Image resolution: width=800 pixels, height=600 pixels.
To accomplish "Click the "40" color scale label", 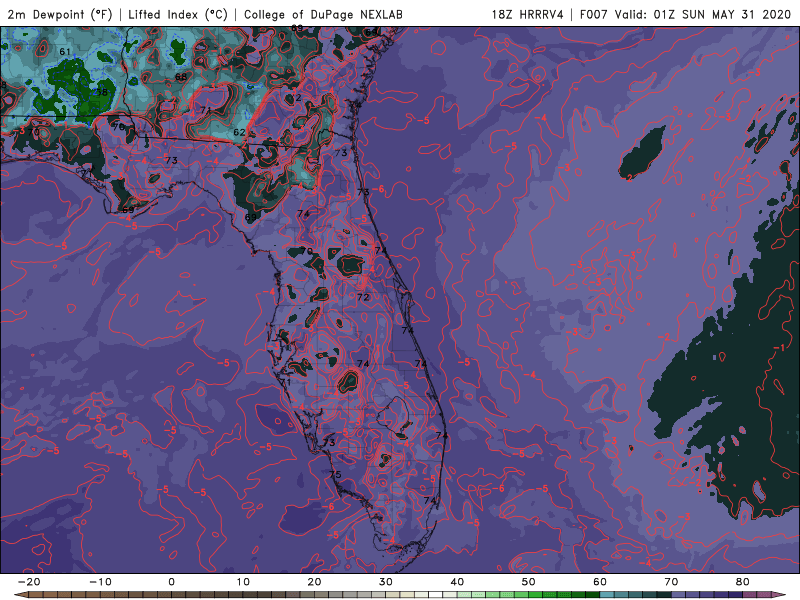I will coord(457,582).
